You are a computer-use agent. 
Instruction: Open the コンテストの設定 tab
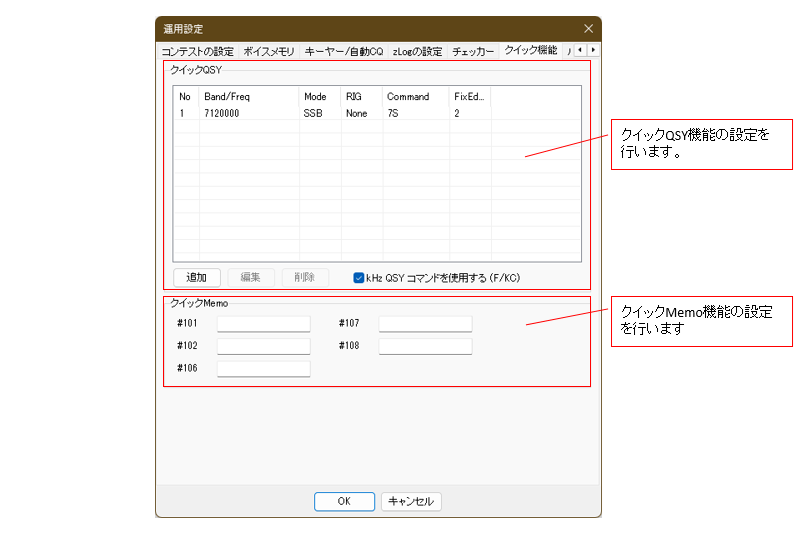click(197, 52)
